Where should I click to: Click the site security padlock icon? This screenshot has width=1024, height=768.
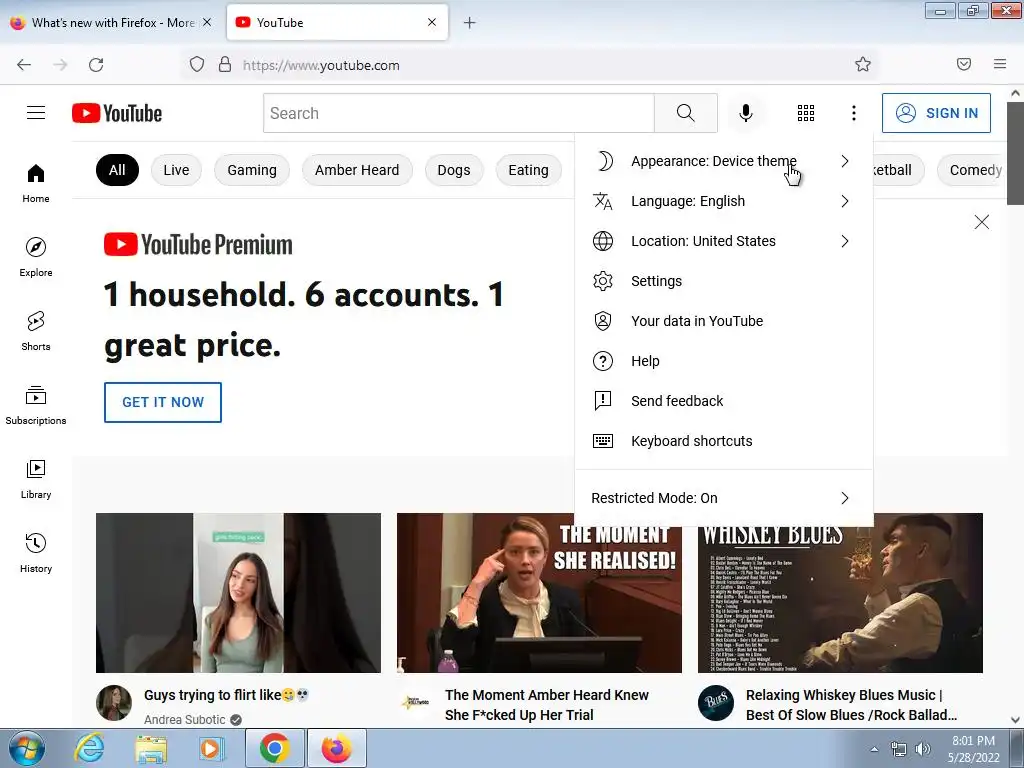[x=225, y=64]
